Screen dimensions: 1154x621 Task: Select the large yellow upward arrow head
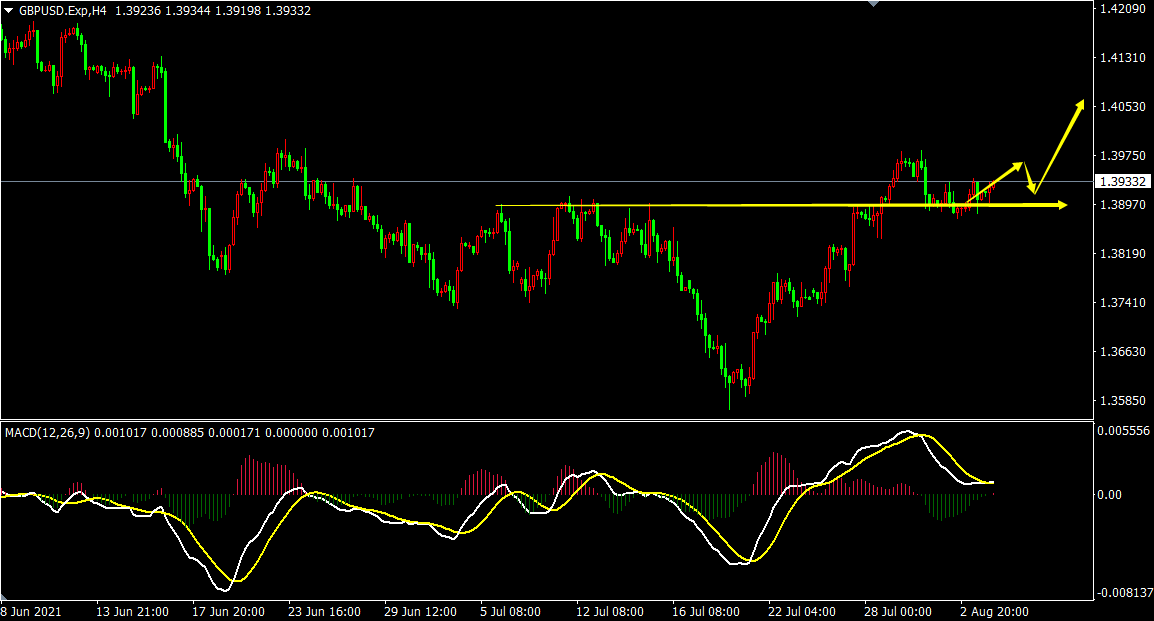point(1080,104)
